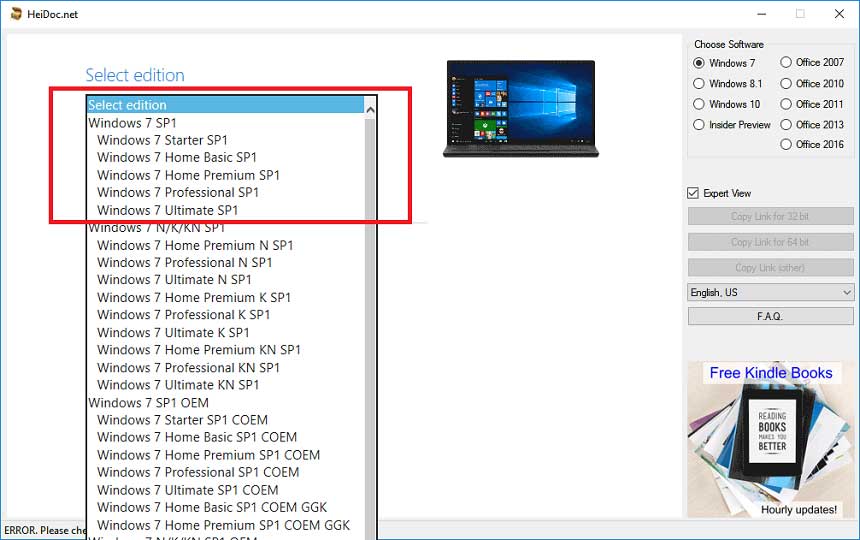Open the Free Kindle Books advertisement

pyautogui.click(x=771, y=439)
